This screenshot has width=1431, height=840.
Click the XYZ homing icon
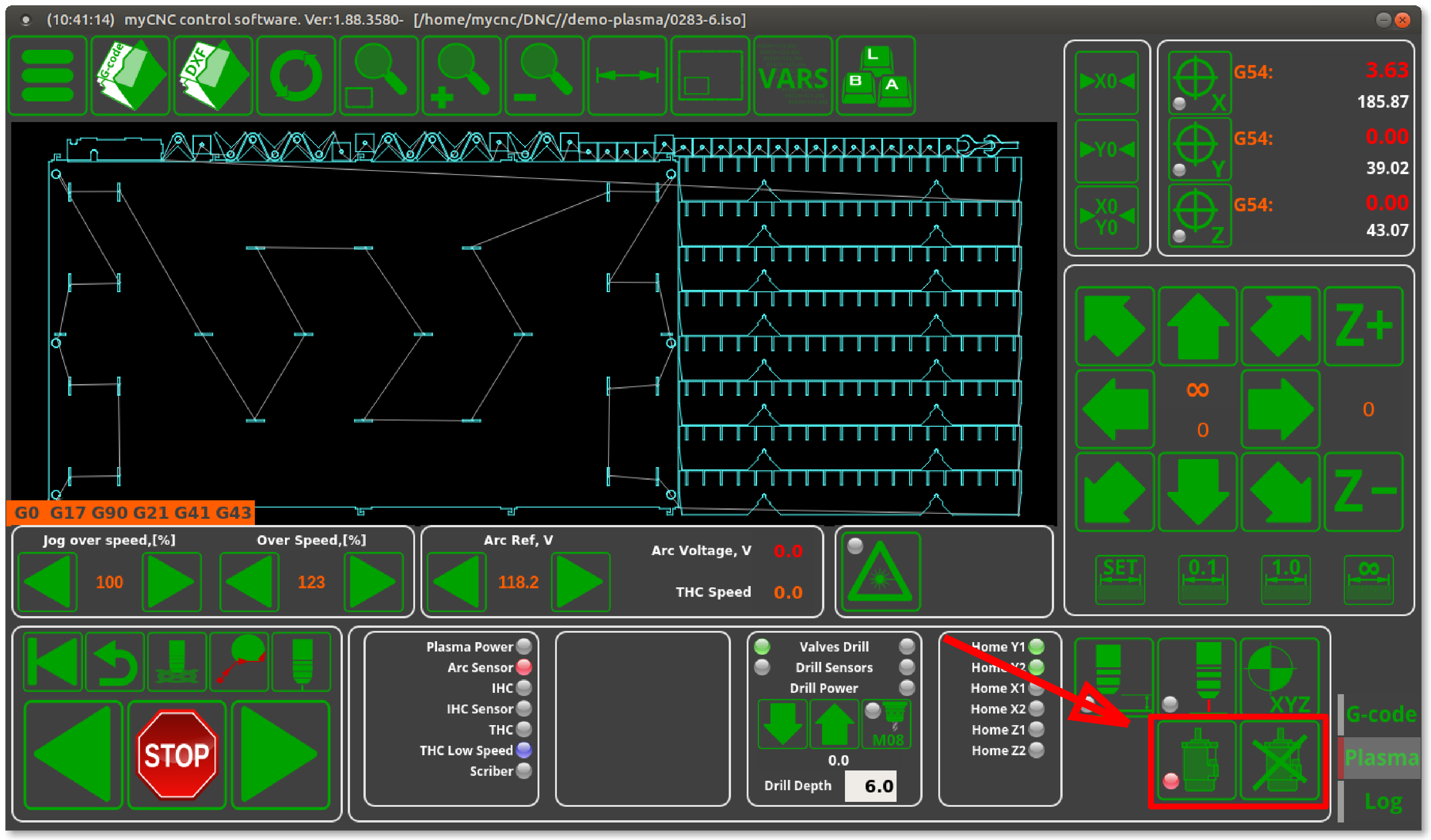pos(1280,677)
